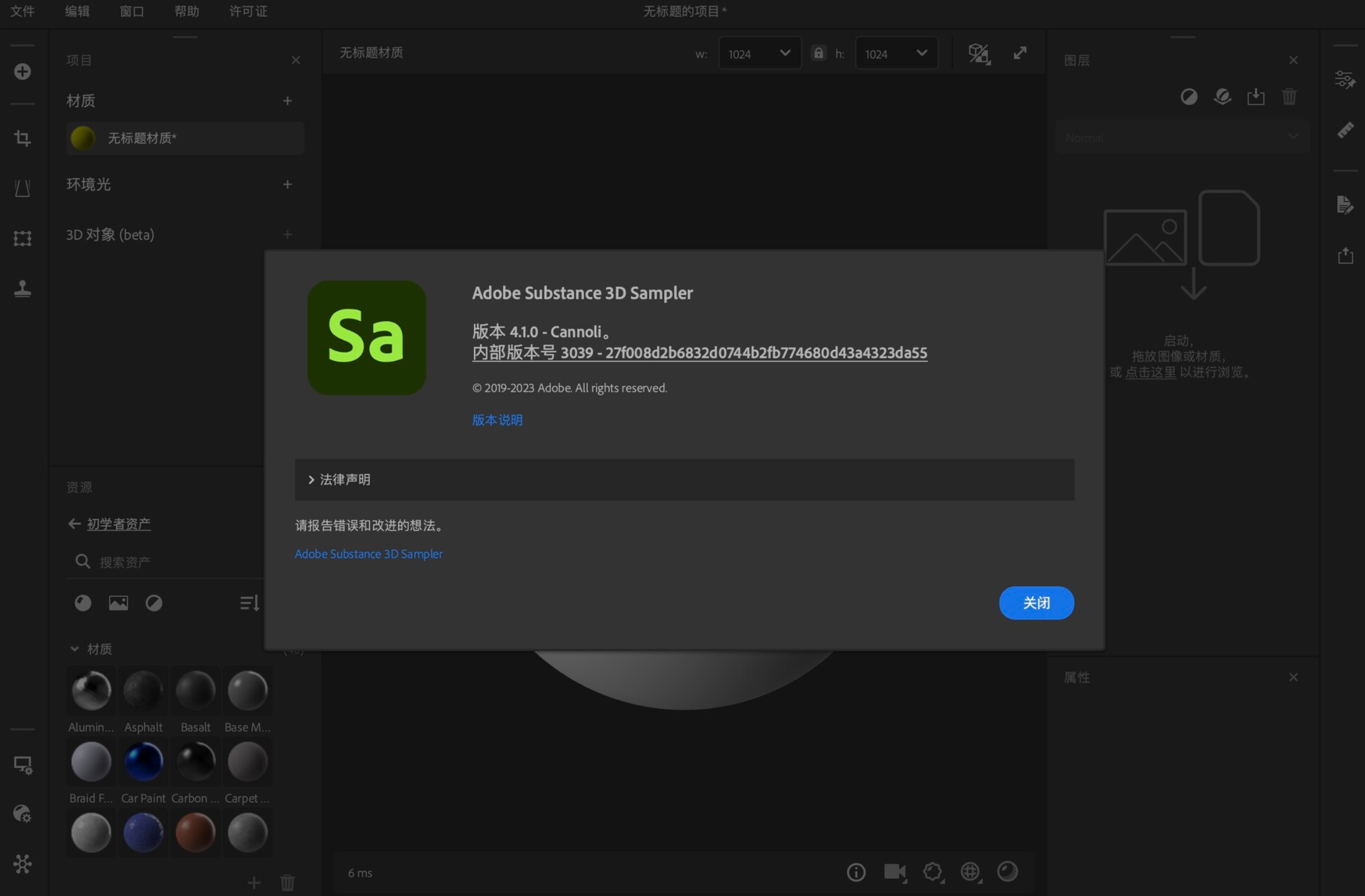Open the Adobe Substance 3D Sampler feedback link

pyautogui.click(x=369, y=554)
